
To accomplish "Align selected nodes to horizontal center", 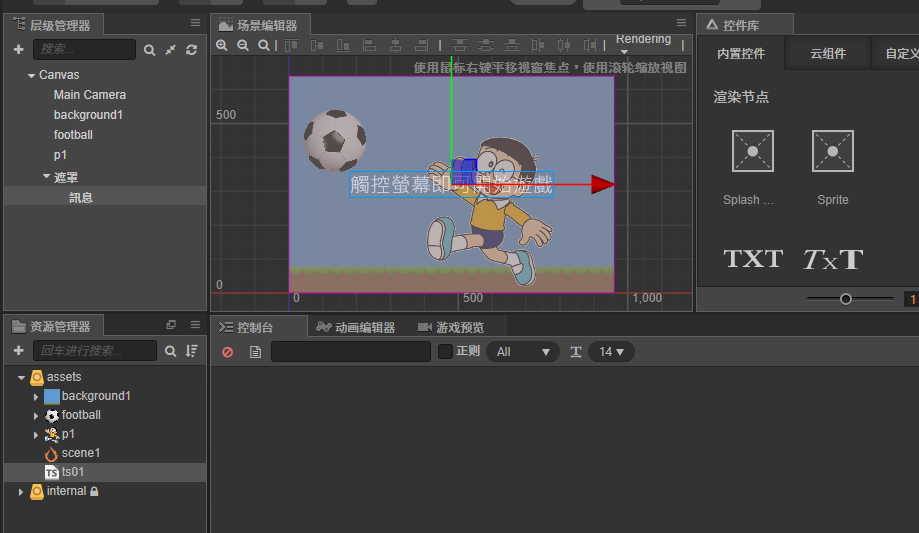I will pyautogui.click(x=396, y=45).
